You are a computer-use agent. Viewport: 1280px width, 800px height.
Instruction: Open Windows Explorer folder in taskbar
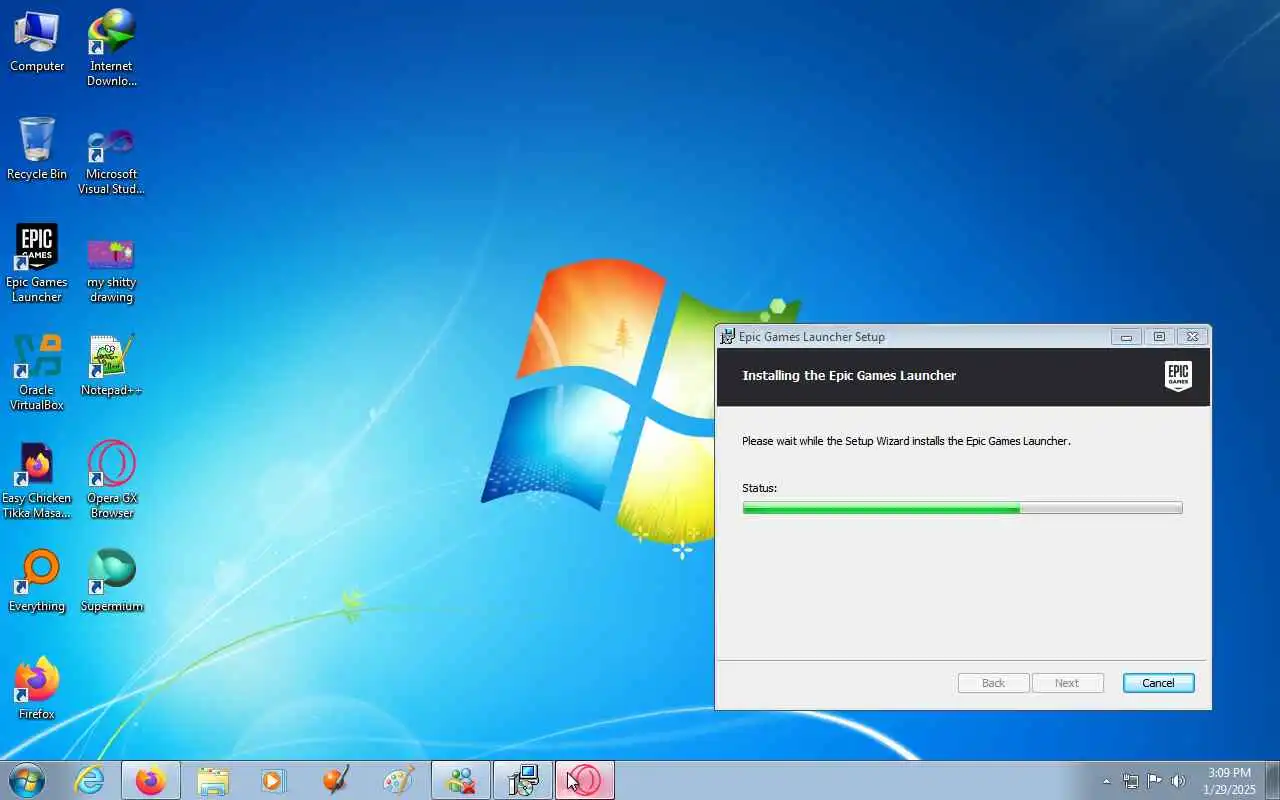pyautogui.click(x=213, y=780)
